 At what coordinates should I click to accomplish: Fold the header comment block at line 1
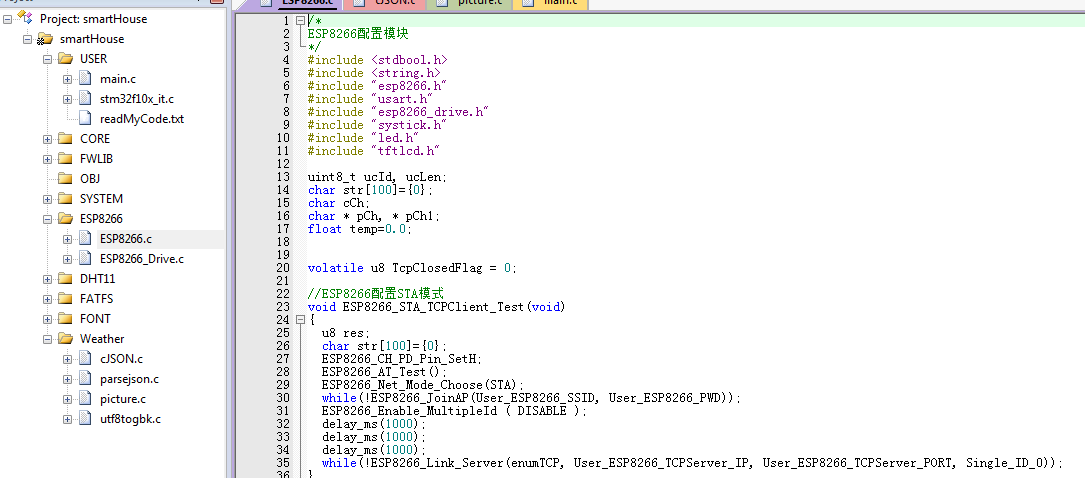(x=300, y=21)
